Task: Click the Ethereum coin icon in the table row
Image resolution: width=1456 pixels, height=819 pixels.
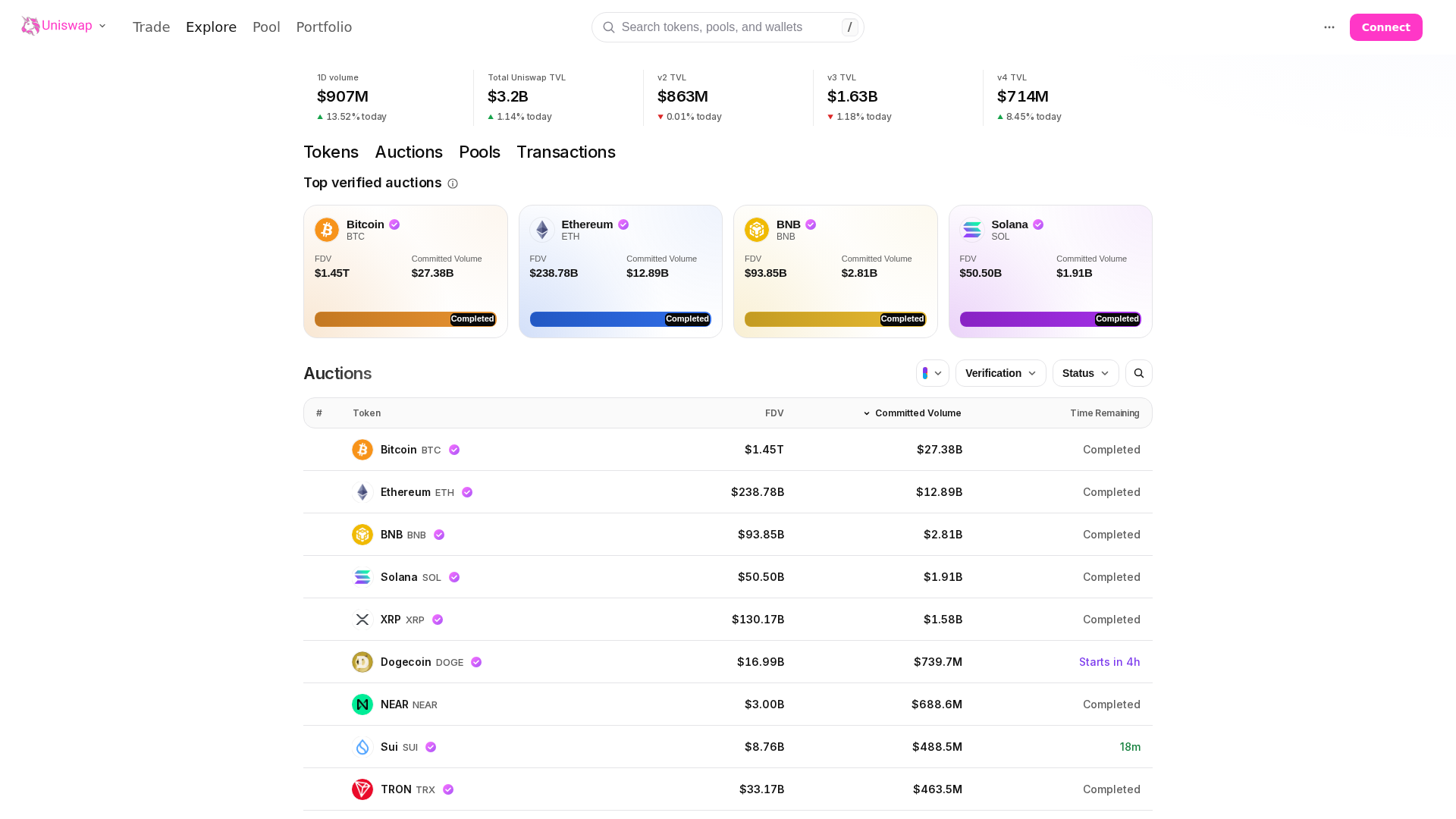Action: [362, 492]
